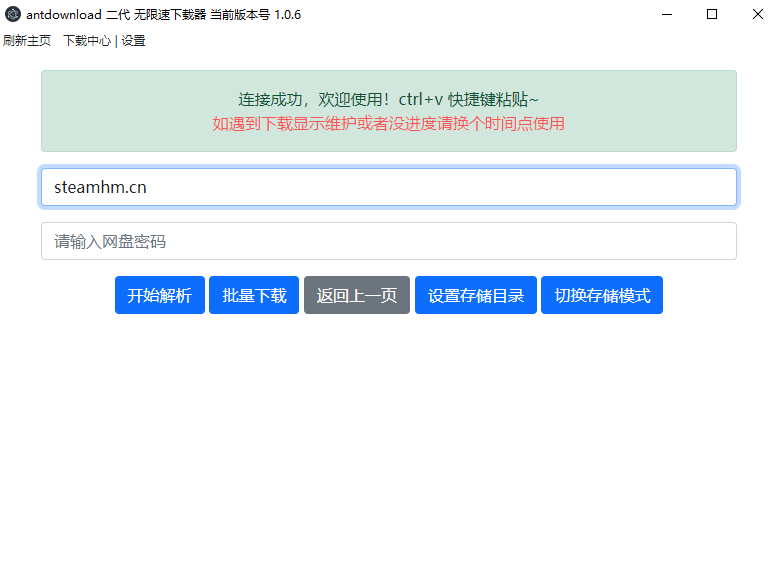
Task: Click the ctrl+v shortcut hint in banner
Action: coord(420,100)
